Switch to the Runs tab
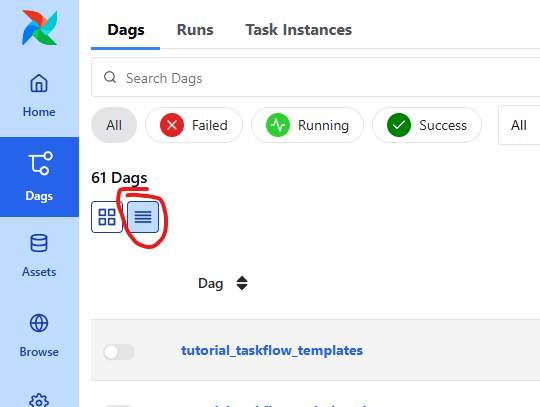 [195, 30]
